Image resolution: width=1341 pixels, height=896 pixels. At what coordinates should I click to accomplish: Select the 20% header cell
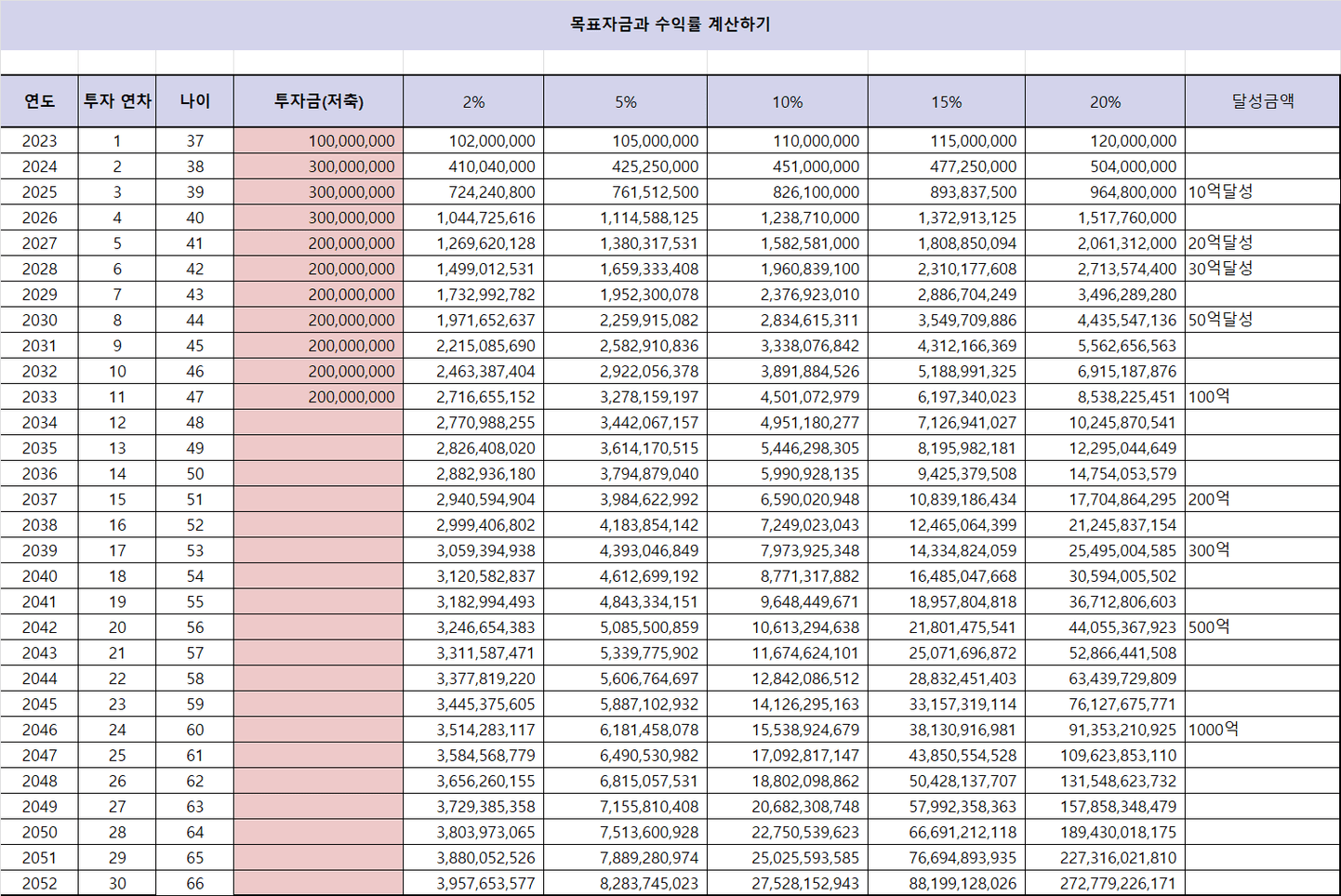pos(1105,101)
